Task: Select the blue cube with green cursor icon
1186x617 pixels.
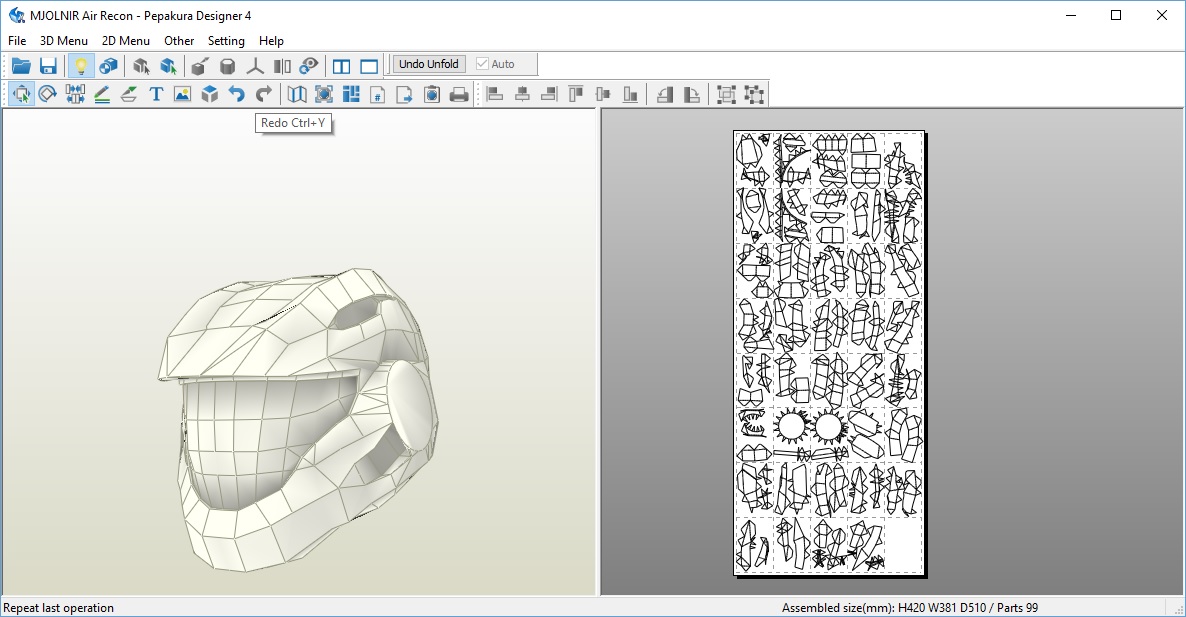Action: click(168, 66)
